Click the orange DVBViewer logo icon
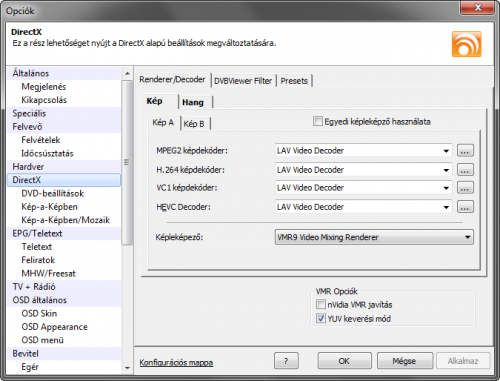 pos(467,44)
